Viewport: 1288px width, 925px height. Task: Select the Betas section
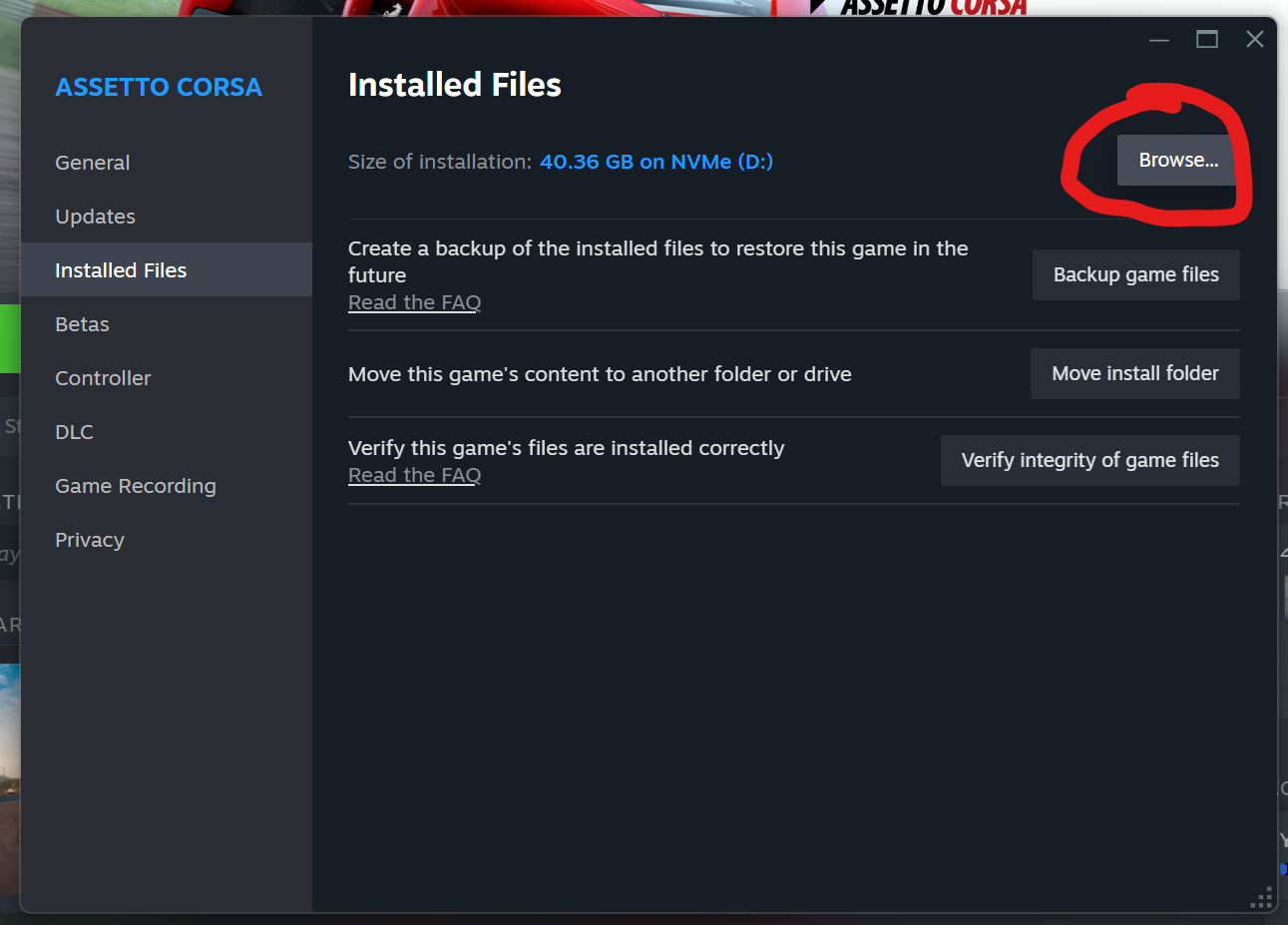pos(81,323)
